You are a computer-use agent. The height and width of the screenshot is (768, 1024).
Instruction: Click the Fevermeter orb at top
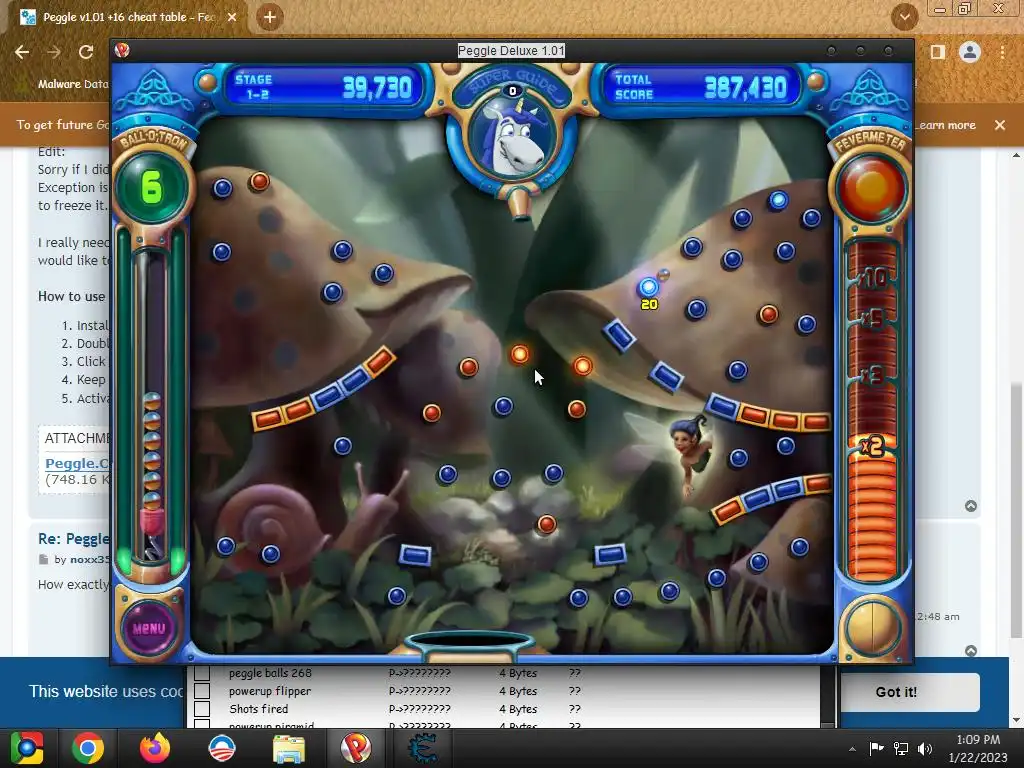pyautogui.click(x=871, y=189)
